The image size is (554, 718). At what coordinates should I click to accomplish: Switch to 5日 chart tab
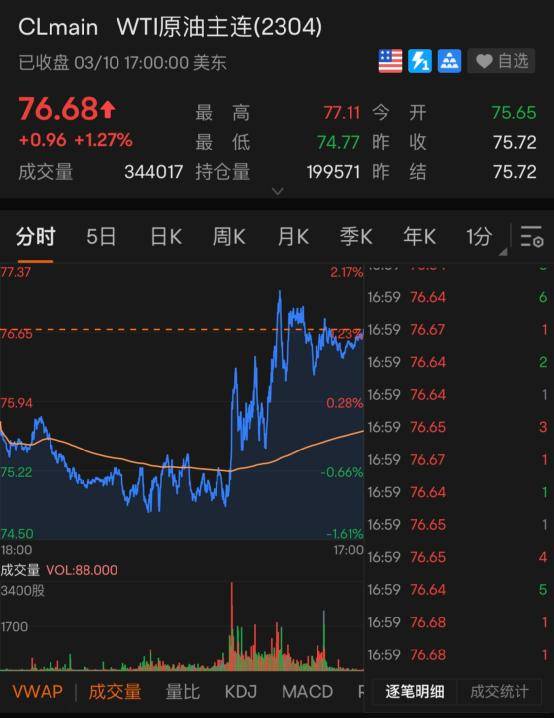pyautogui.click(x=101, y=237)
